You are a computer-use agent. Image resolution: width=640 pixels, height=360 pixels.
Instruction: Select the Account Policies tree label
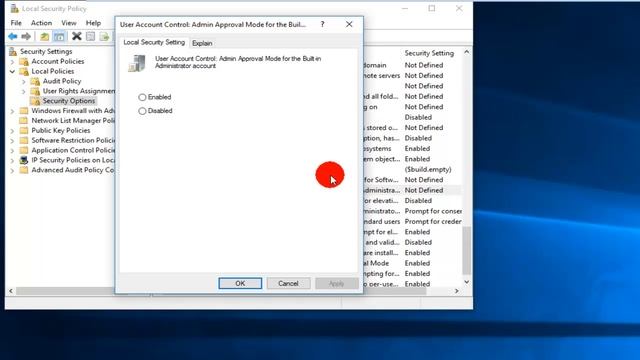[58, 61]
